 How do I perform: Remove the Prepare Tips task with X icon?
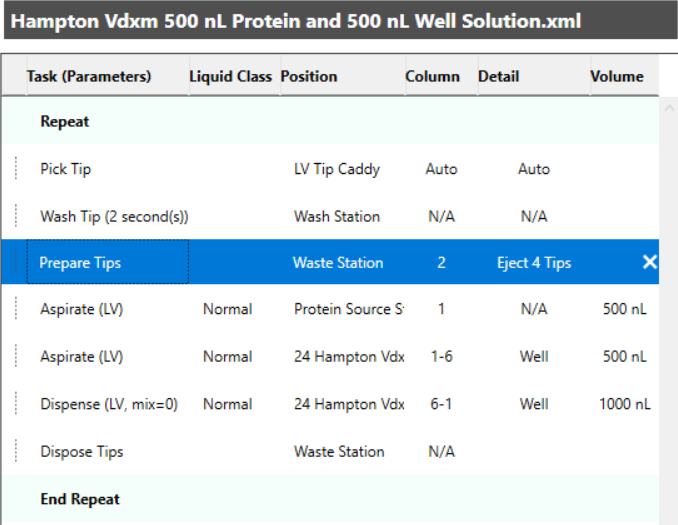[649, 262]
